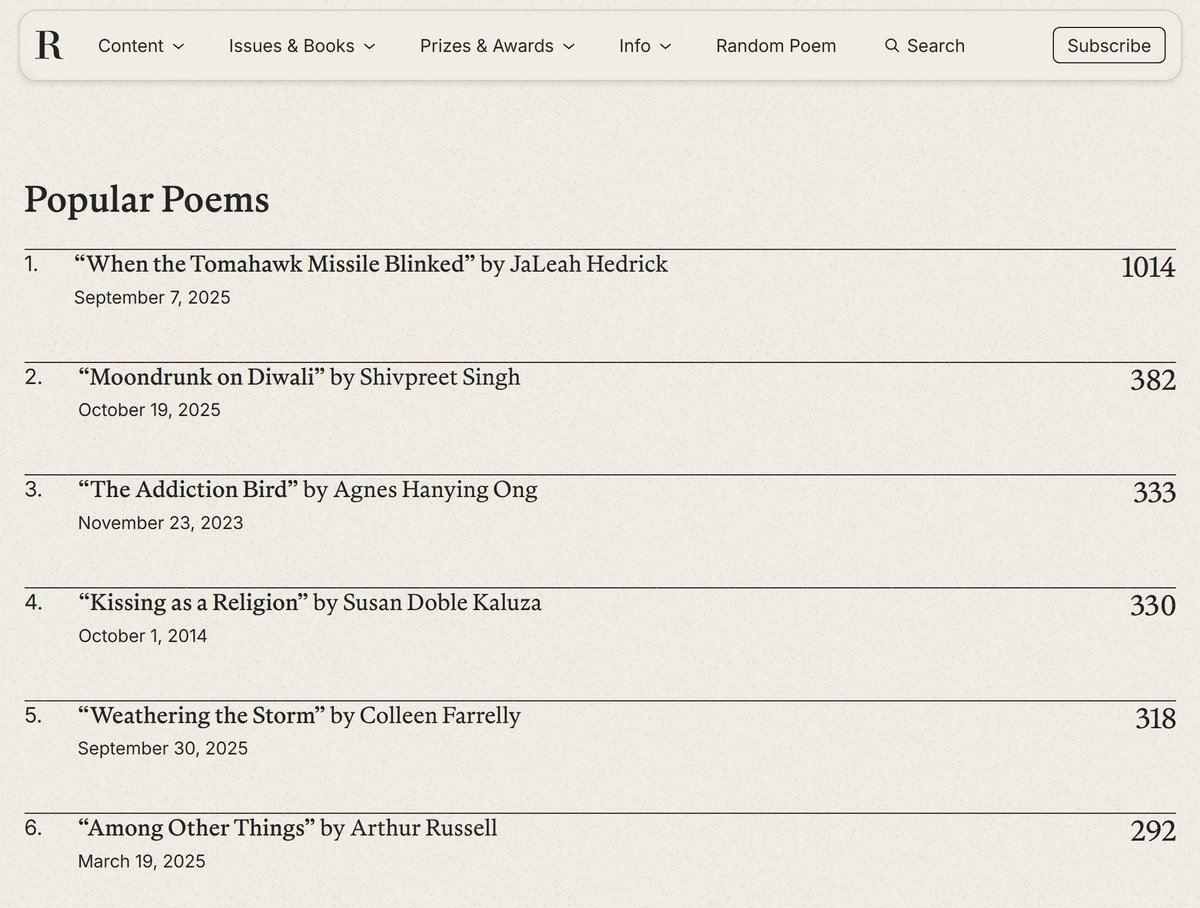The height and width of the screenshot is (908, 1200).
Task: Open "Among Other Things" by Arthur Russell
Action: (288, 829)
